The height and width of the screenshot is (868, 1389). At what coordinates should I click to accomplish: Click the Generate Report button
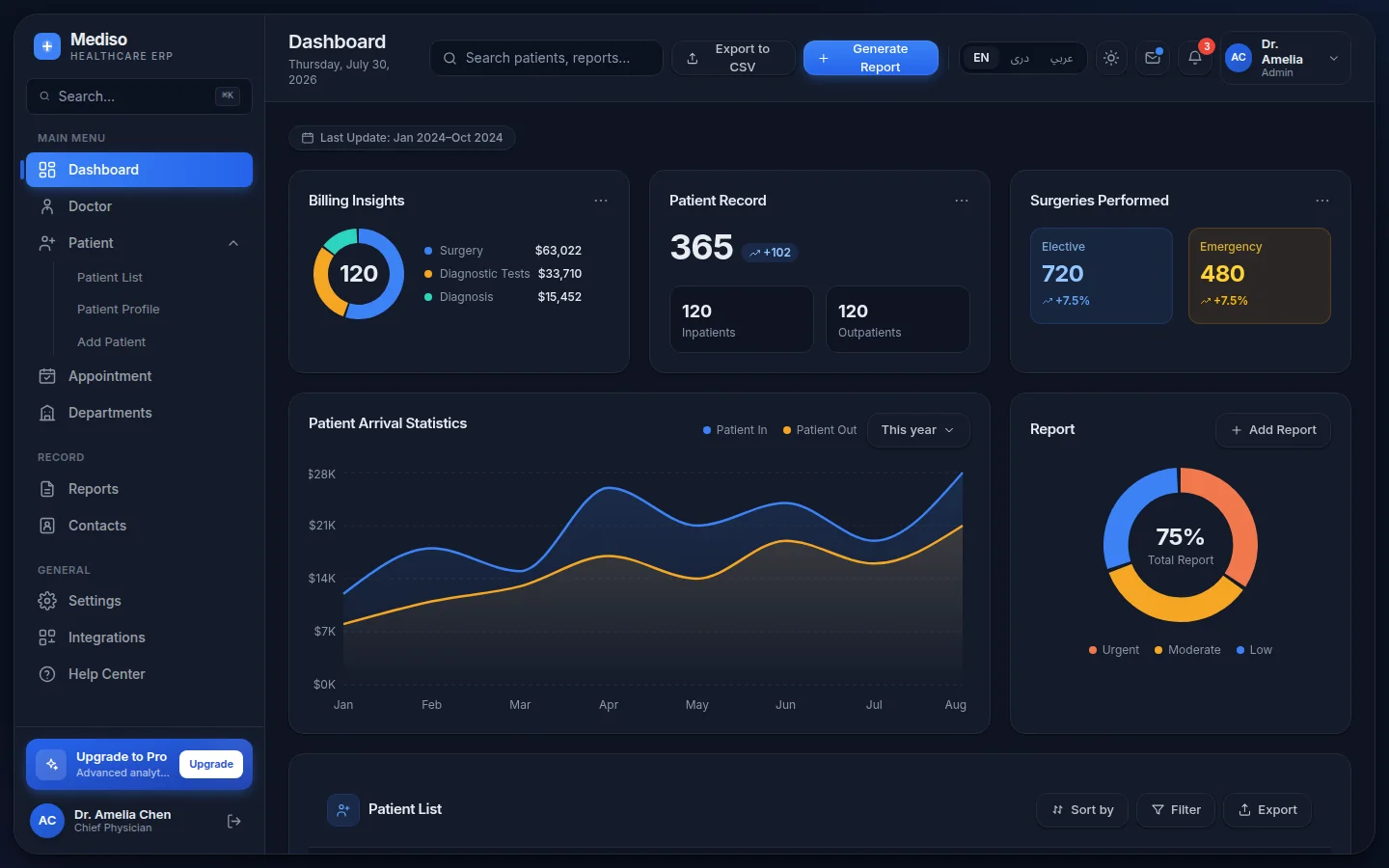(x=871, y=58)
